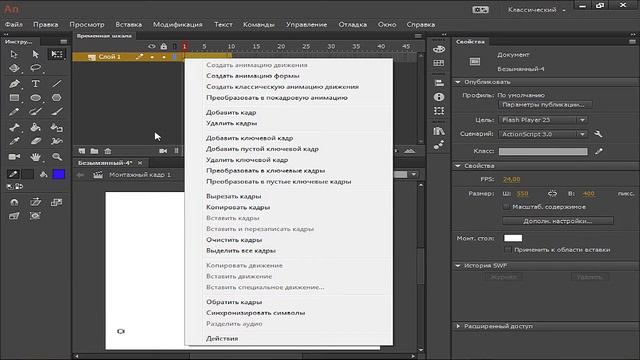The width and height of the screenshot is (640, 360).
Task: Choose Добавить ключевой кадр
Action: (x=249, y=138)
